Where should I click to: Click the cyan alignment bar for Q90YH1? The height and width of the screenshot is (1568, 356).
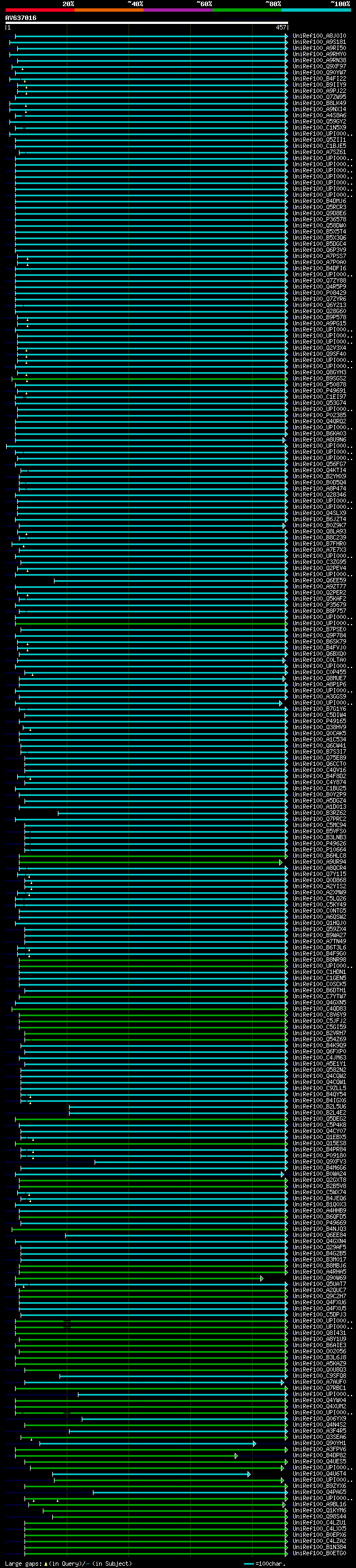click(x=148, y=1443)
